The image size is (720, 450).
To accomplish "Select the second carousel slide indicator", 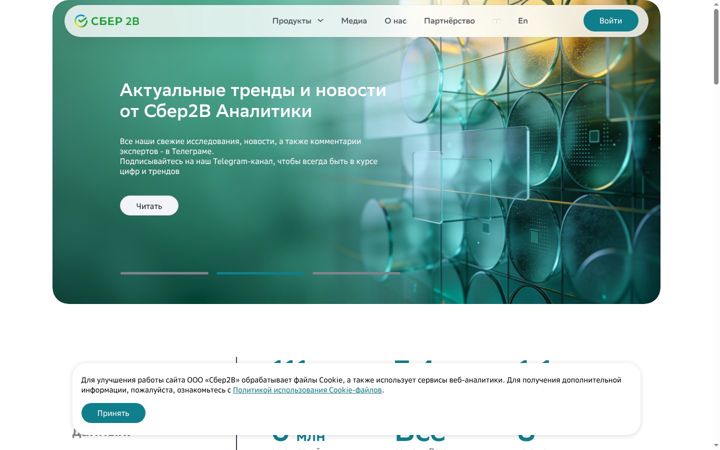I will click(x=260, y=273).
